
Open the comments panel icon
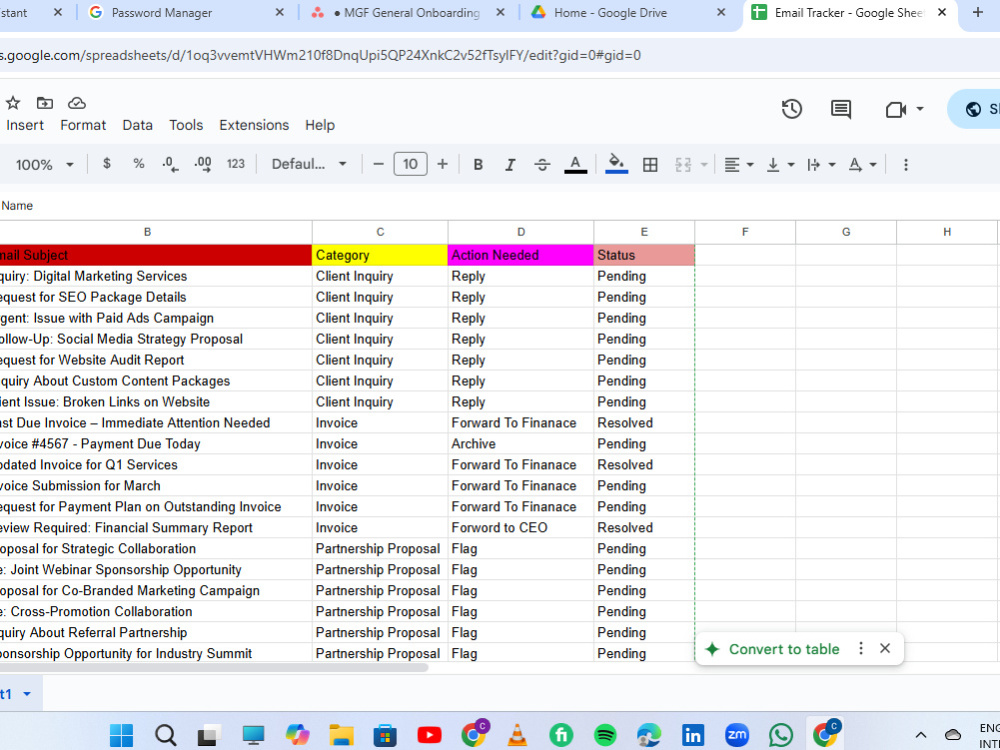point(841,109)
